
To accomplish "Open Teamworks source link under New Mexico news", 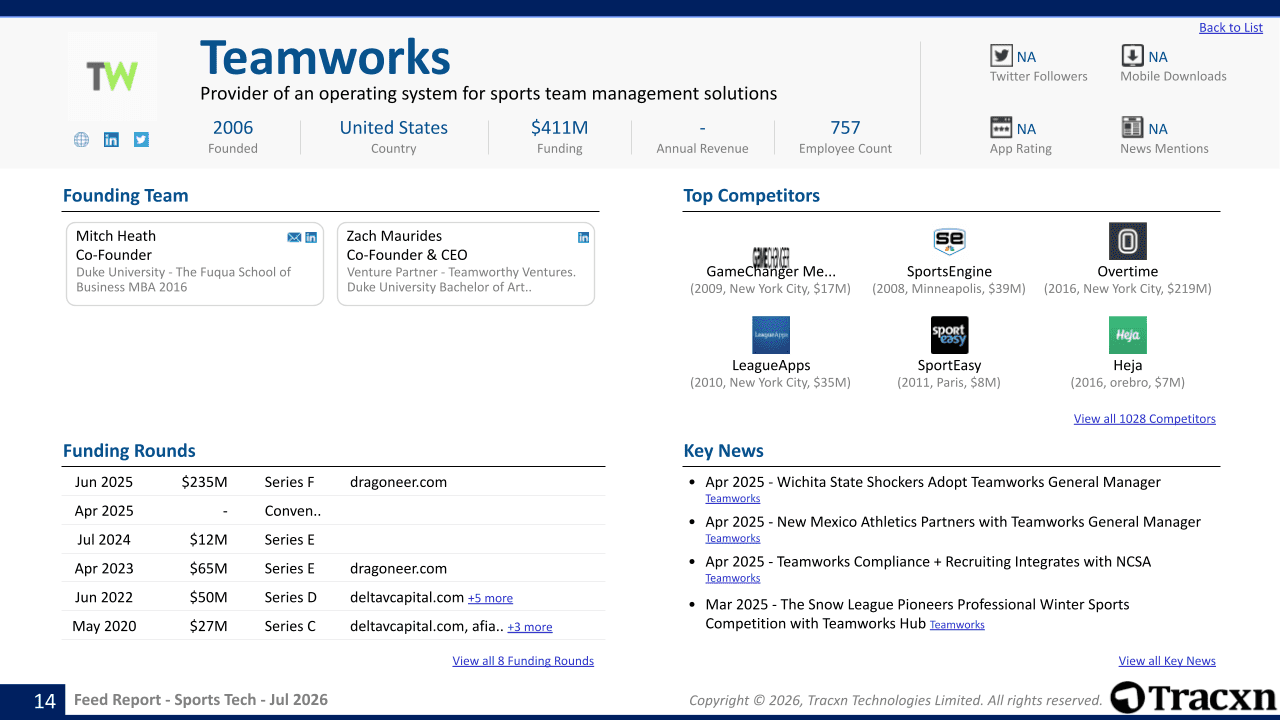I will (x=732, y=538).
